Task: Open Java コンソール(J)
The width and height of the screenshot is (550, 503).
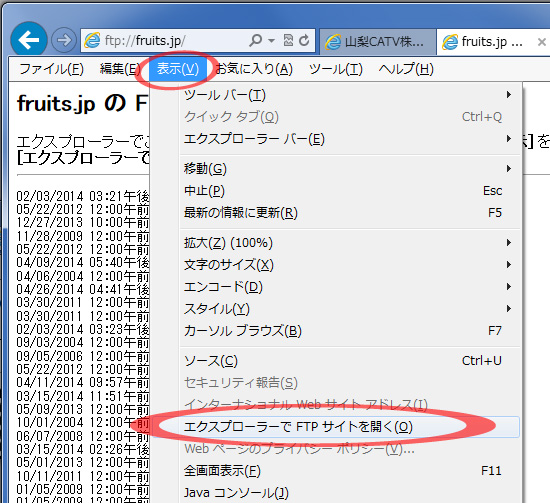Action: point(349,493)
